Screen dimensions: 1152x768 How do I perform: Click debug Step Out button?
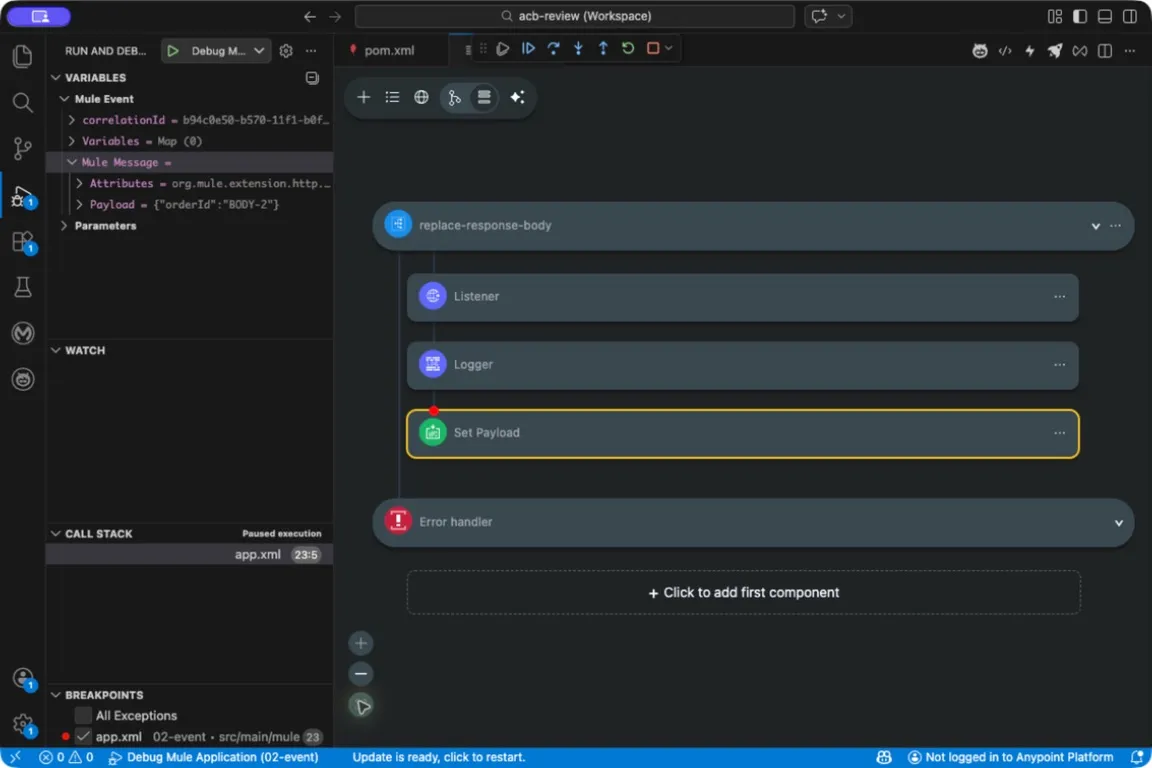pos(603,49)
